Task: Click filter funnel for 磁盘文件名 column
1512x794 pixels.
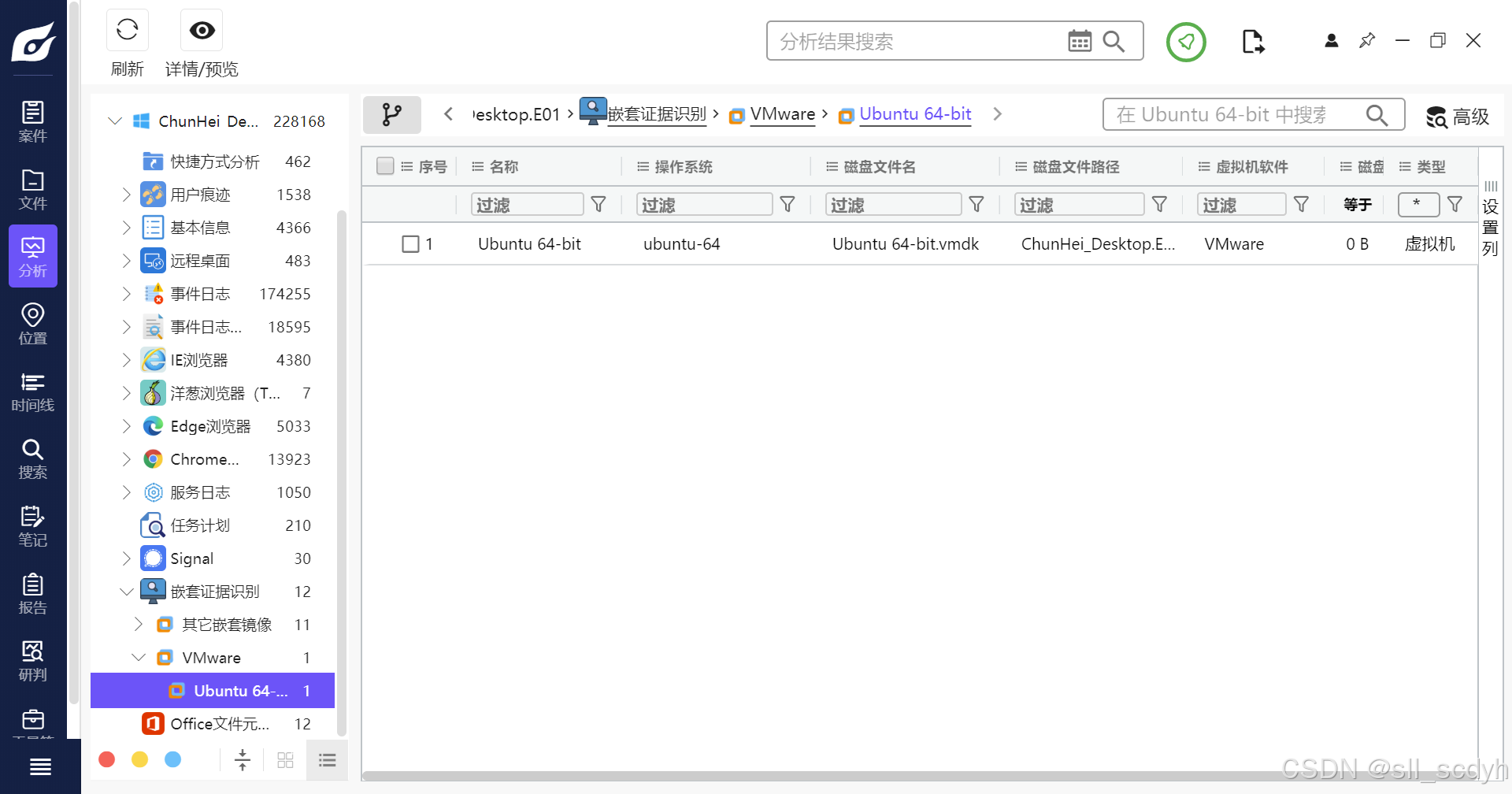Action: point(976,205)
